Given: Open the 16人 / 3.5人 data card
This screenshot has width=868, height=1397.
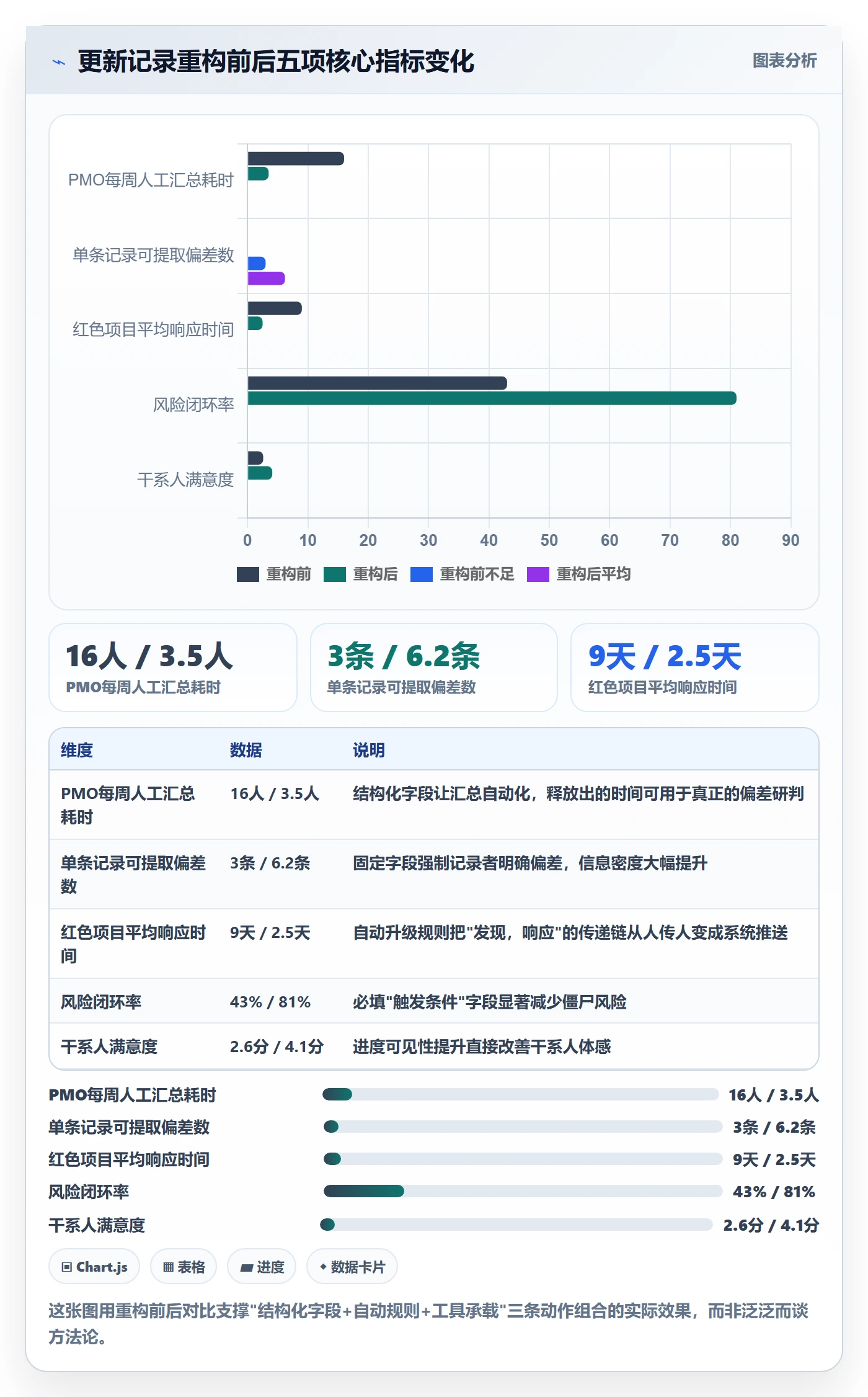Looking at the screenshot, I should point(173,667).
